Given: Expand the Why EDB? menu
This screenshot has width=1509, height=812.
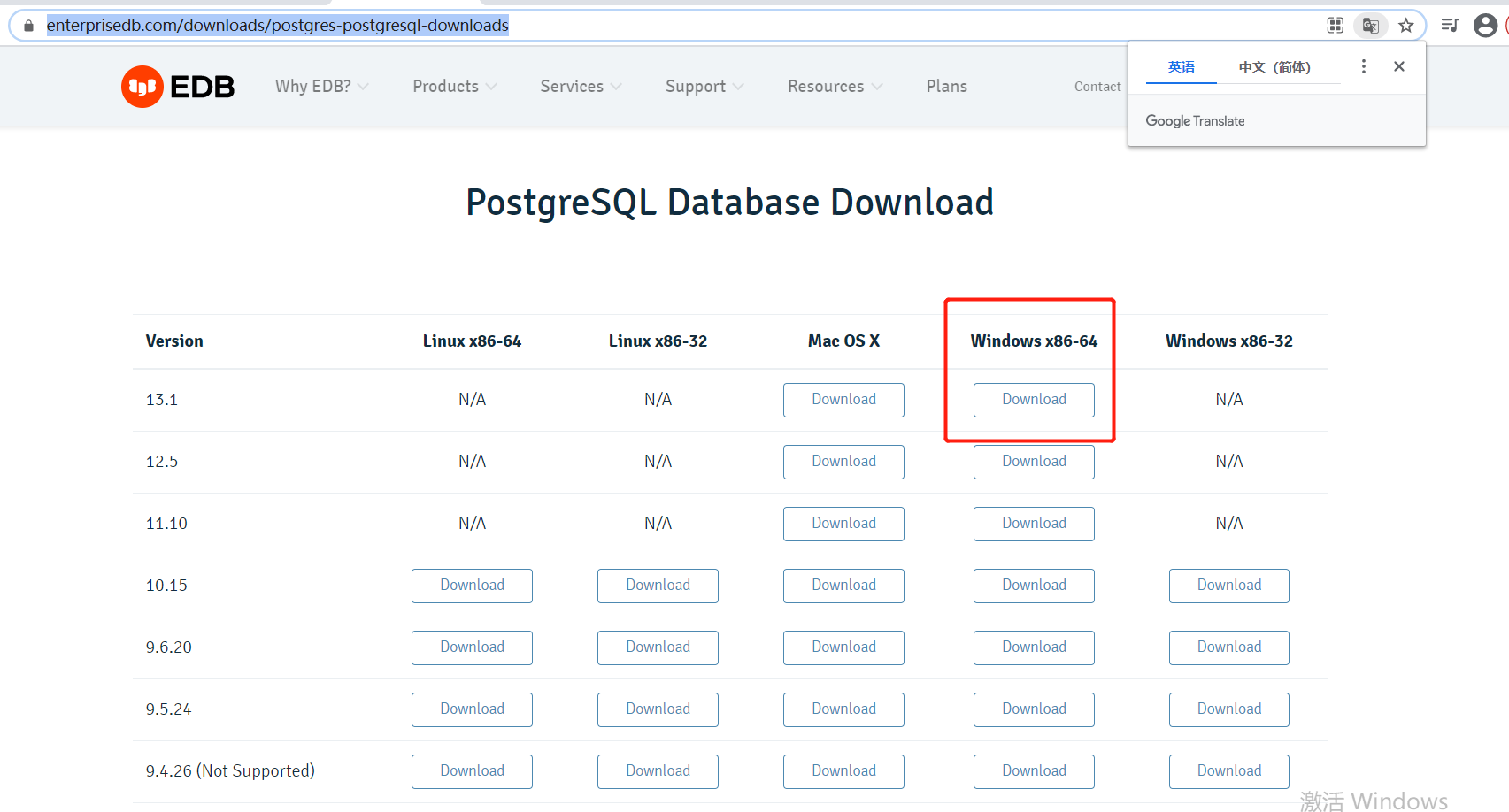Looking at the screenshot, I should tap(322, 87).
